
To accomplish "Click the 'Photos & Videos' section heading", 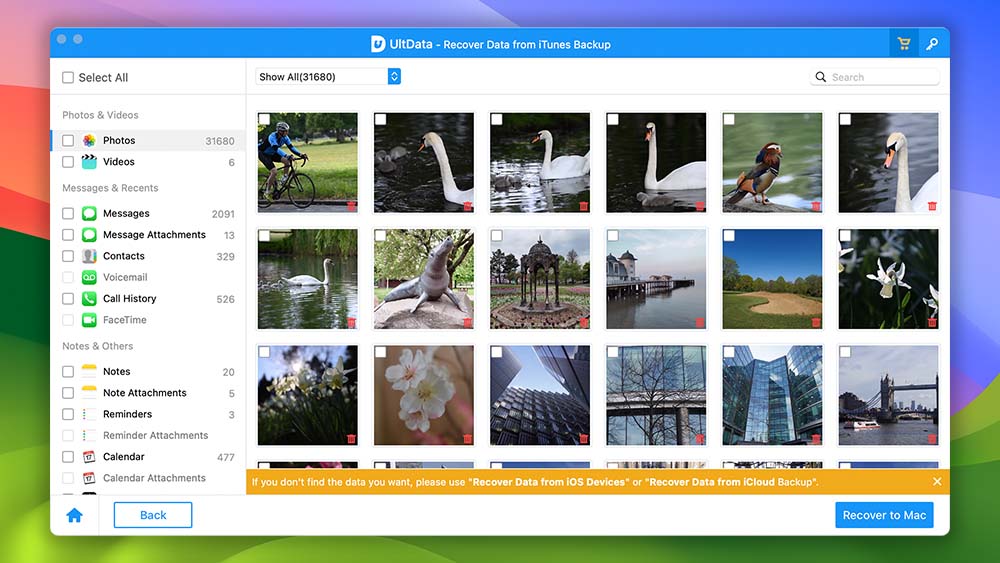I will tap(100, 115).
